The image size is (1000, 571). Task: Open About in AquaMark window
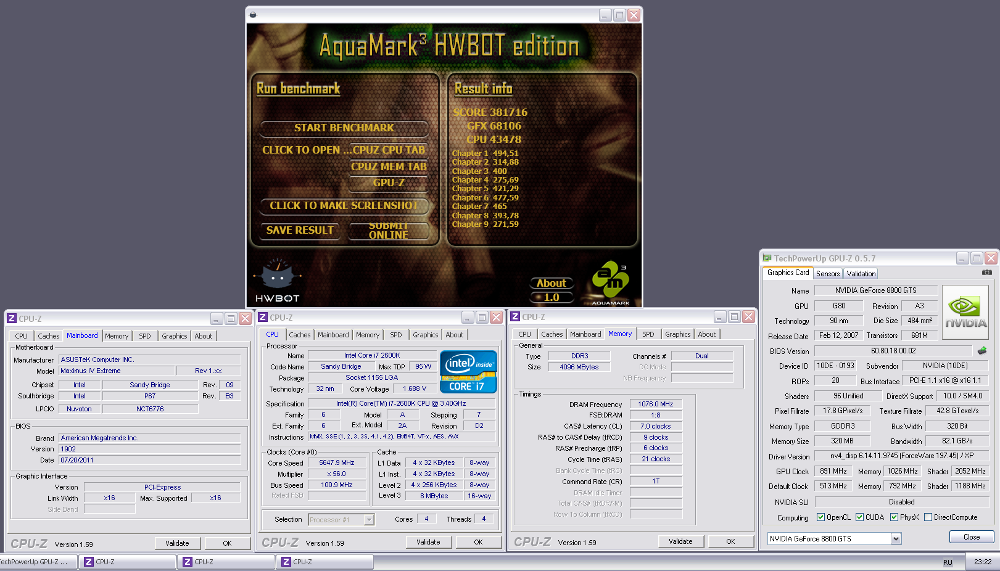[551, 283]
